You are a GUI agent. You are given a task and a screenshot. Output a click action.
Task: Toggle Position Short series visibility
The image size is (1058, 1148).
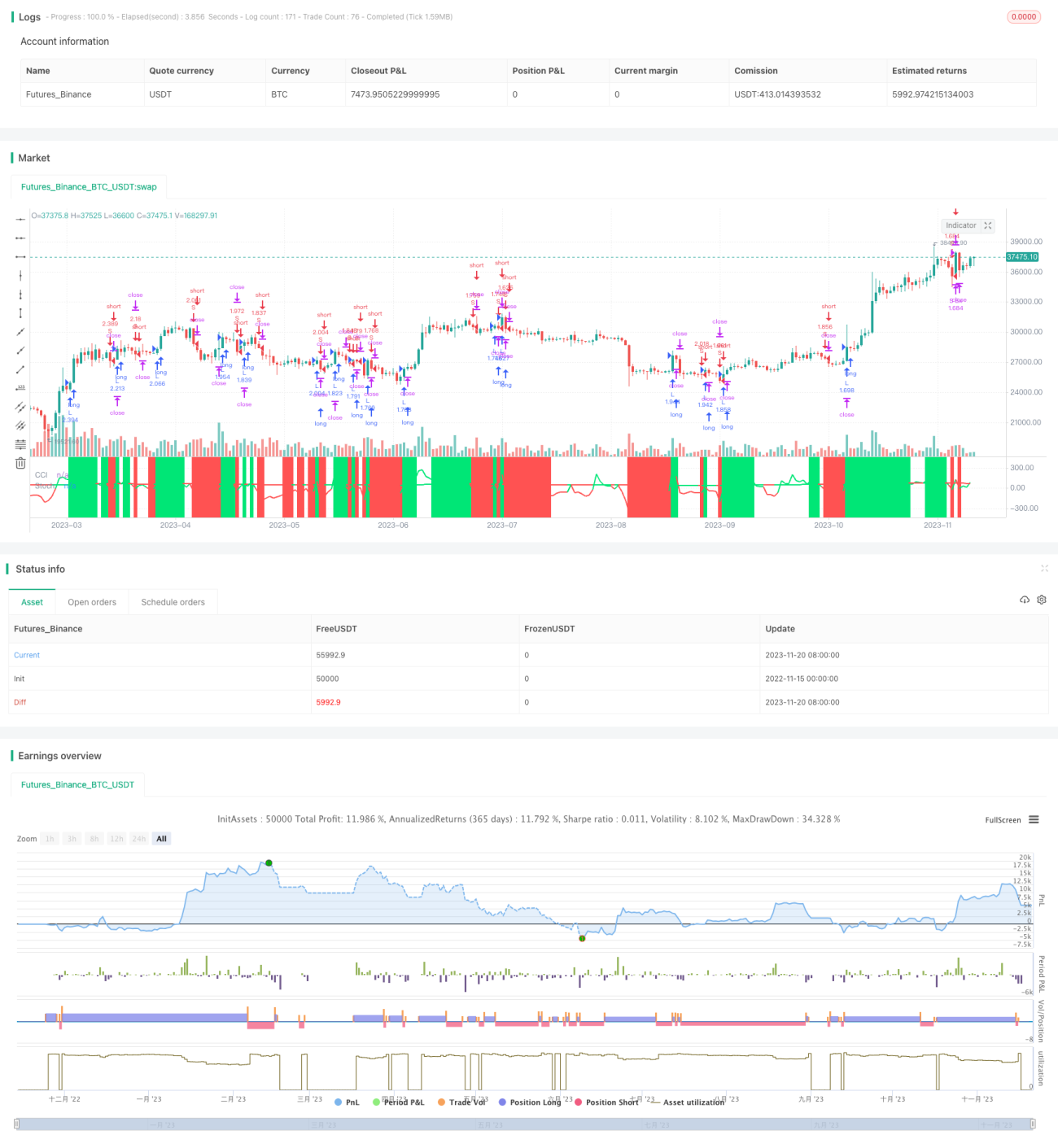[606, 1102]
